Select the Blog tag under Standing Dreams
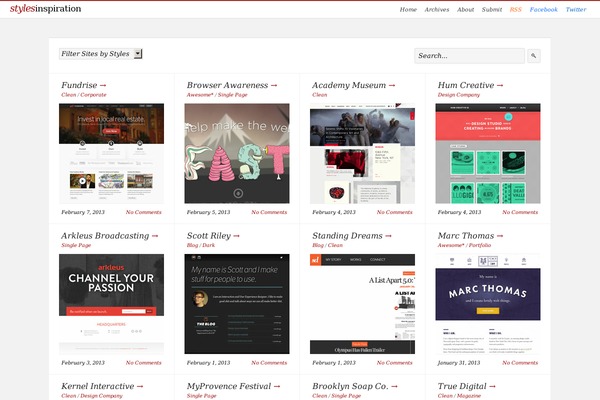The width and height of the screenshot is (600, 400). [318, 245]
